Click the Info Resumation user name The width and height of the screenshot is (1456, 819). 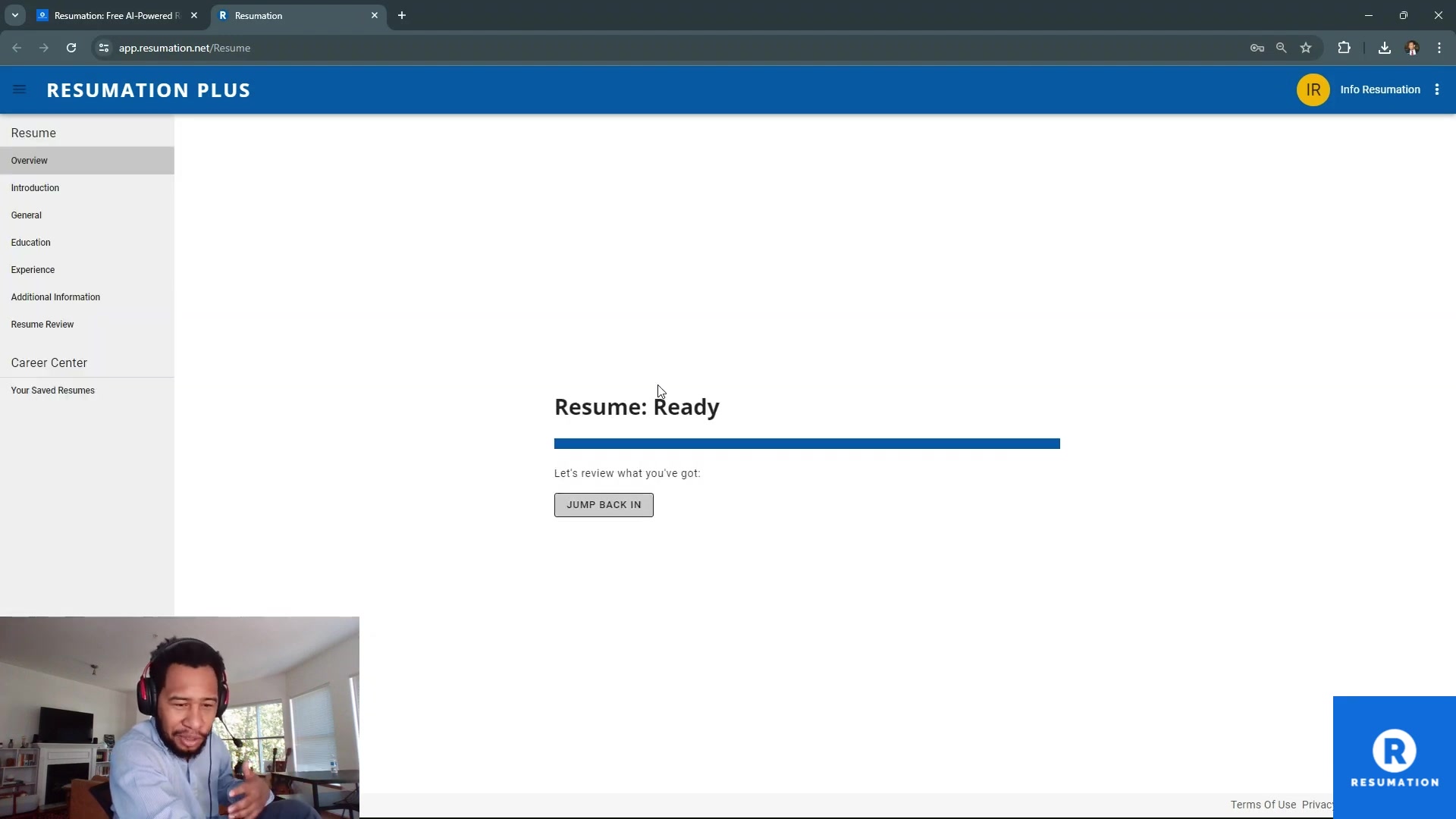click(x=1379, y=89)
